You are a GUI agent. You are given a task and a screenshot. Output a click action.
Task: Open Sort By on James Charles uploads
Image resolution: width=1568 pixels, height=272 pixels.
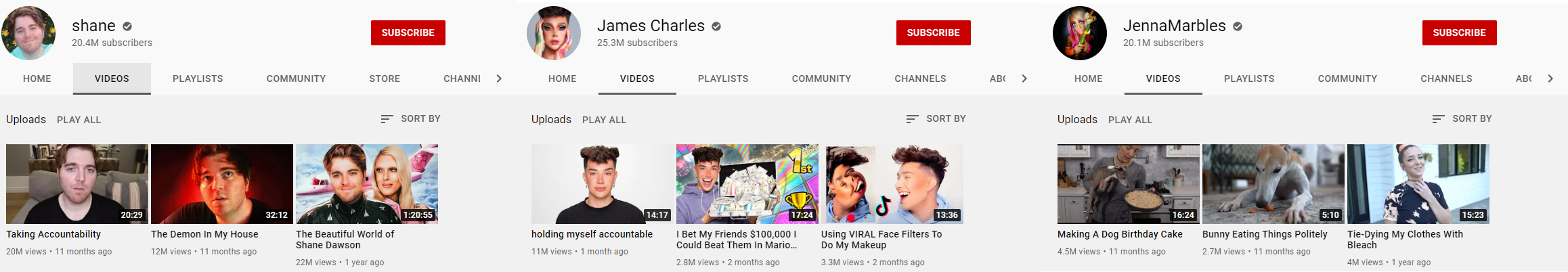point(936,118)
